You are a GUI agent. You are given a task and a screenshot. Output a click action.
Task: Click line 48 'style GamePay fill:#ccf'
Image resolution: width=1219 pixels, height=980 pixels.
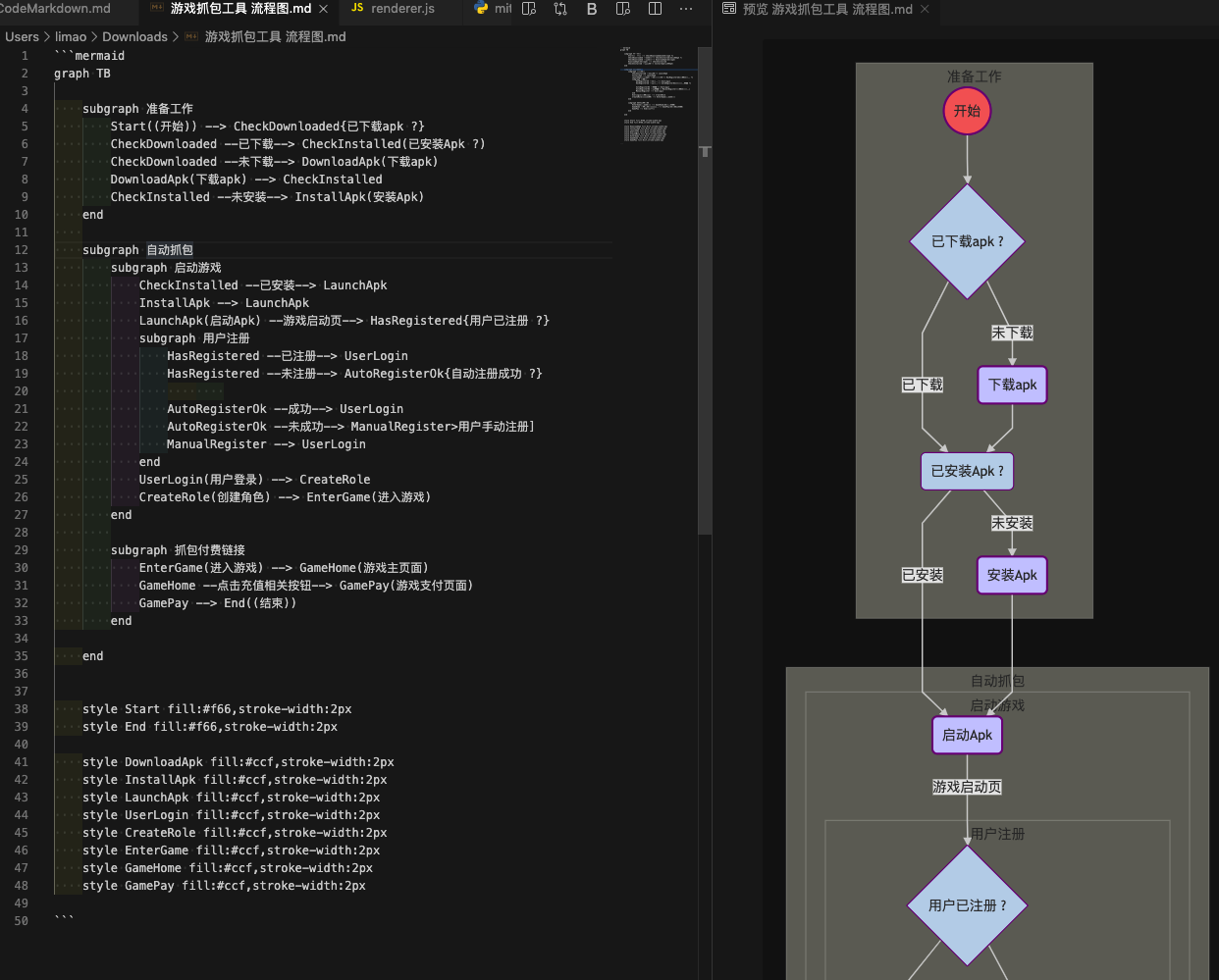pos(224,886)
